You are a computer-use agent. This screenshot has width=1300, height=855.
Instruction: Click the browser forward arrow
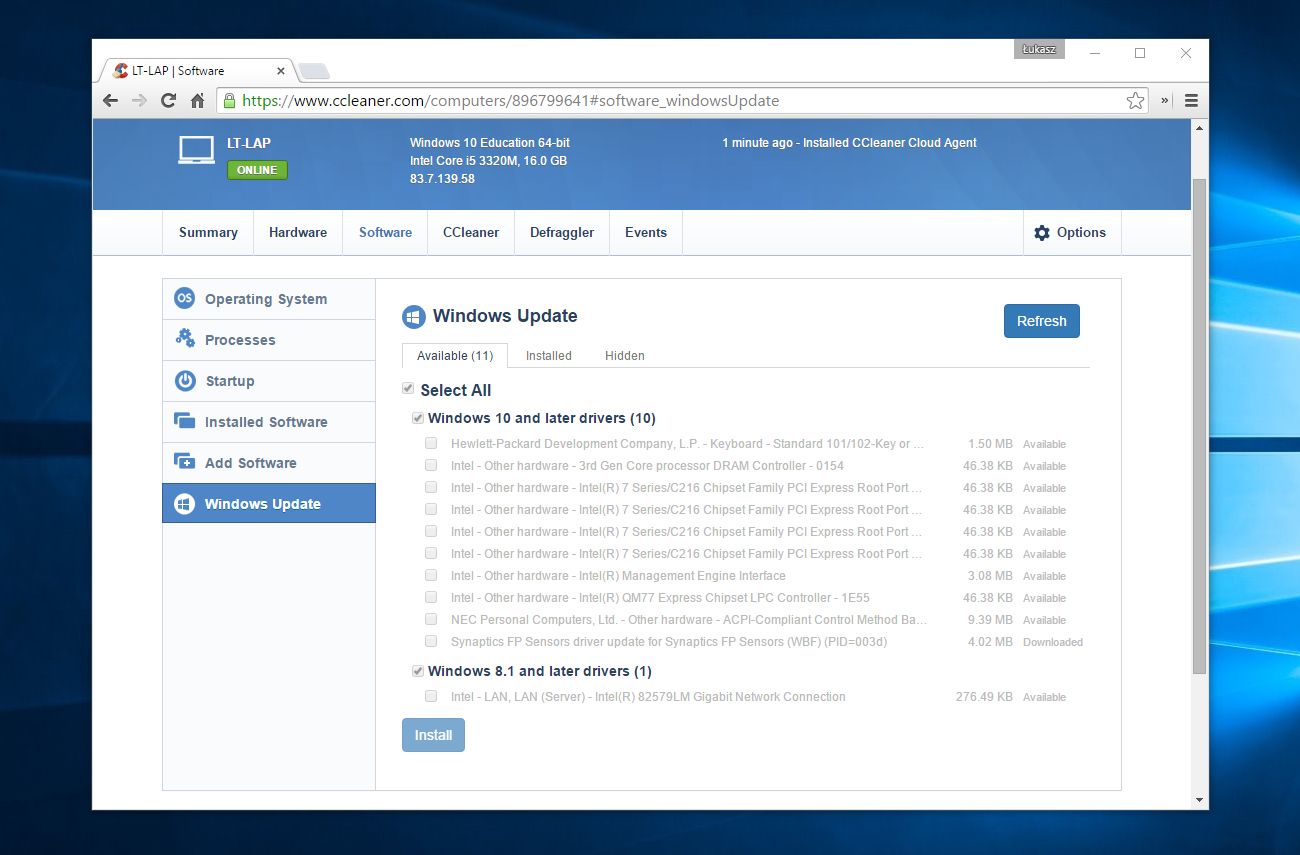[140, 100]
